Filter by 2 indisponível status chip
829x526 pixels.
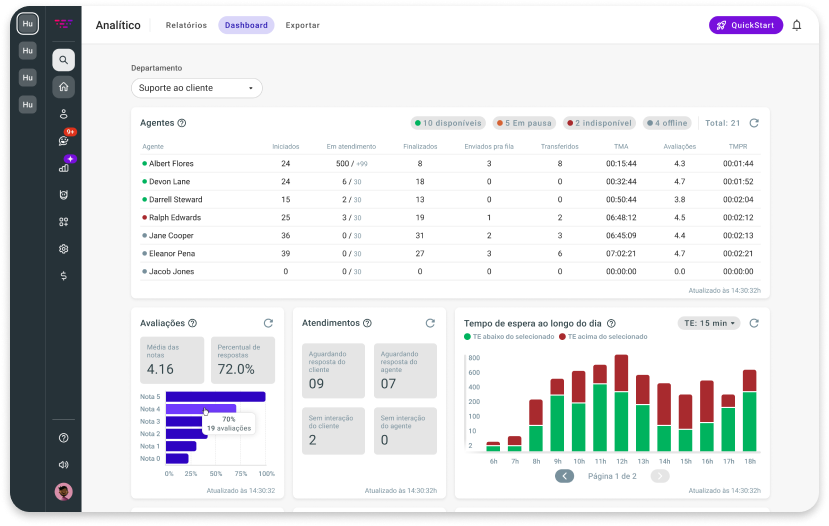(x=599, y=123)
